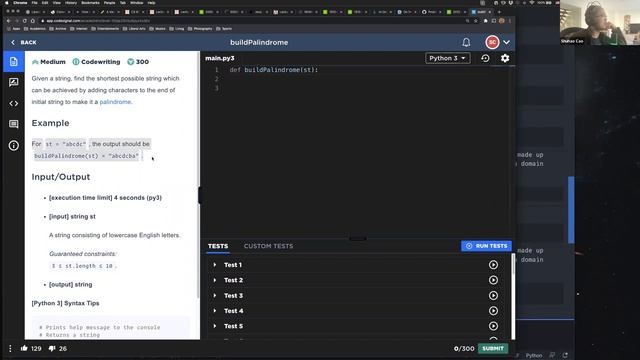This screenshot has width=640, height=360.
Task: Open editor settings gear icon
Action: pos(505,58)
